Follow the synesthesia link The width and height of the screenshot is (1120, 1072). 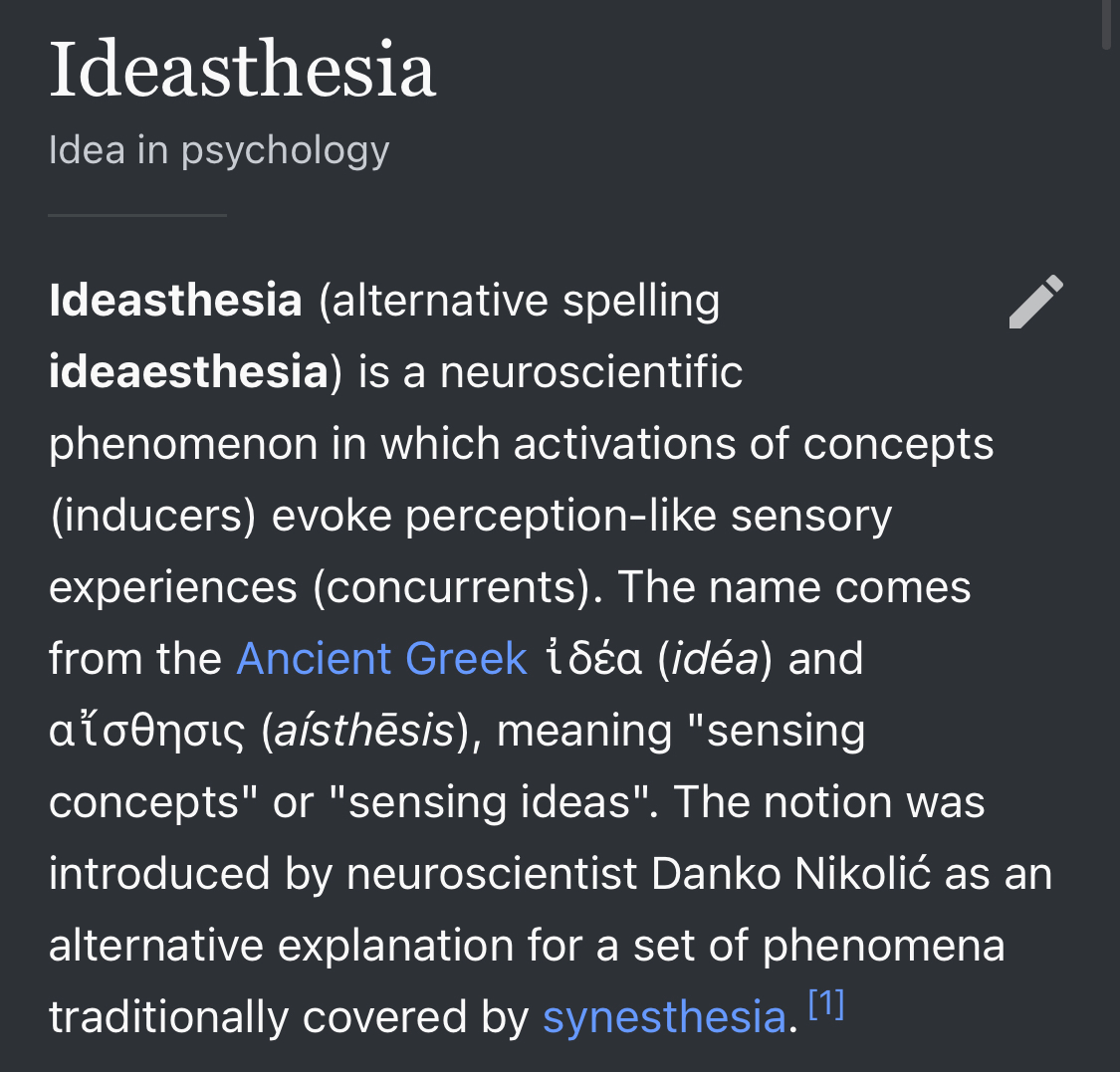coord(664,1017)
